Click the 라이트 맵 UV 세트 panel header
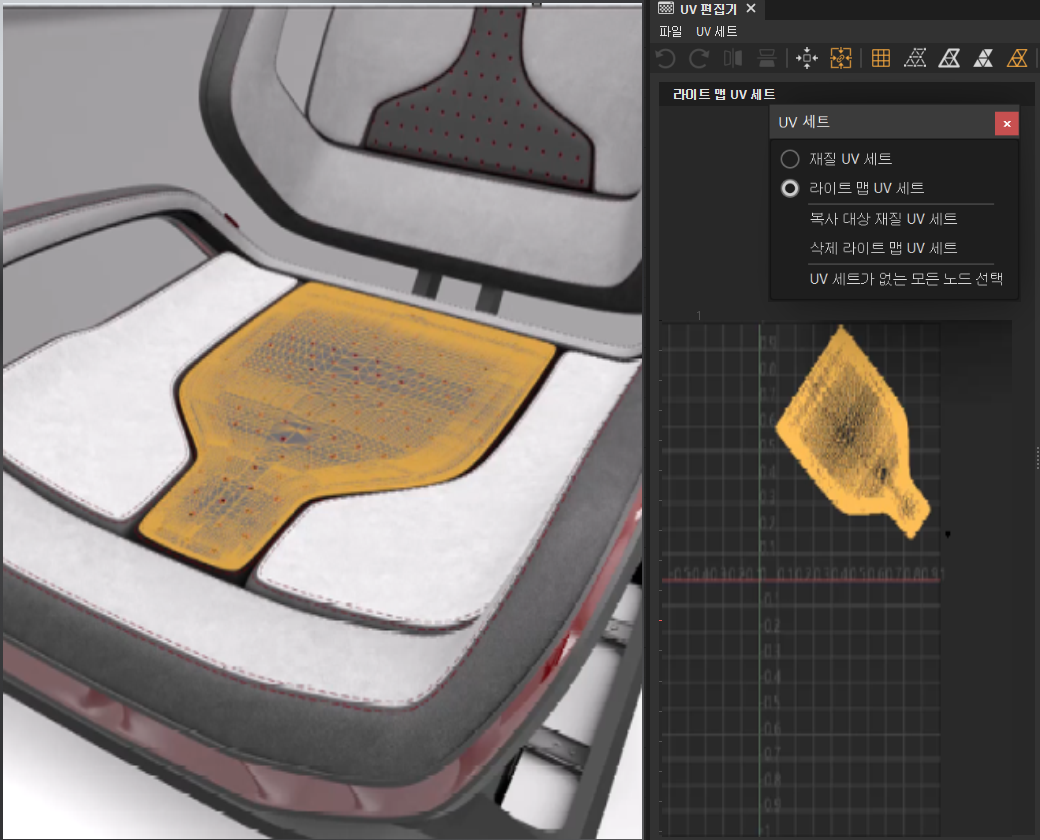The width and height of the screenshot is (1040, 840). point(724,94)
